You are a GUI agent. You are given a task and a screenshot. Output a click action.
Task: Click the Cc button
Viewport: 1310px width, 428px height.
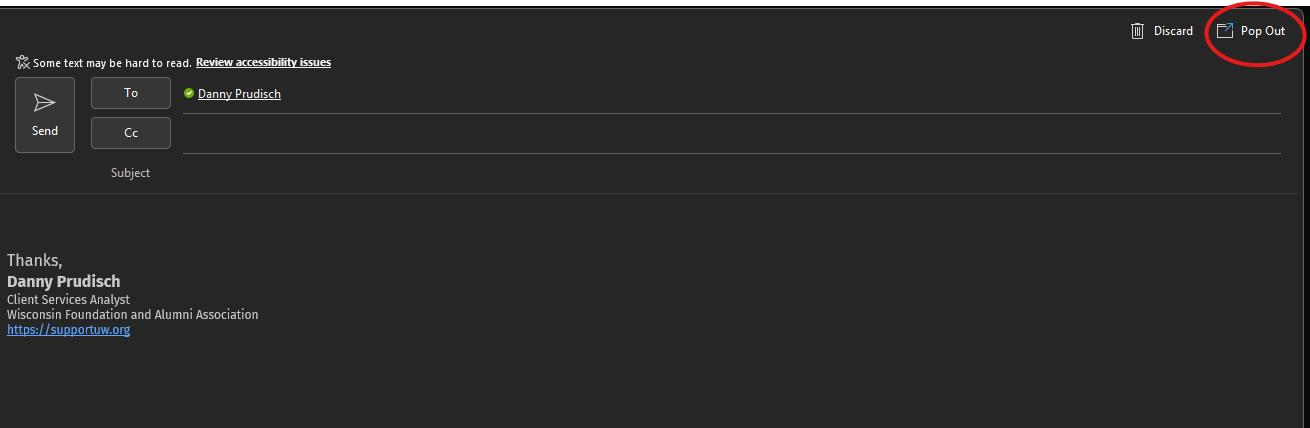pos(131,133)
